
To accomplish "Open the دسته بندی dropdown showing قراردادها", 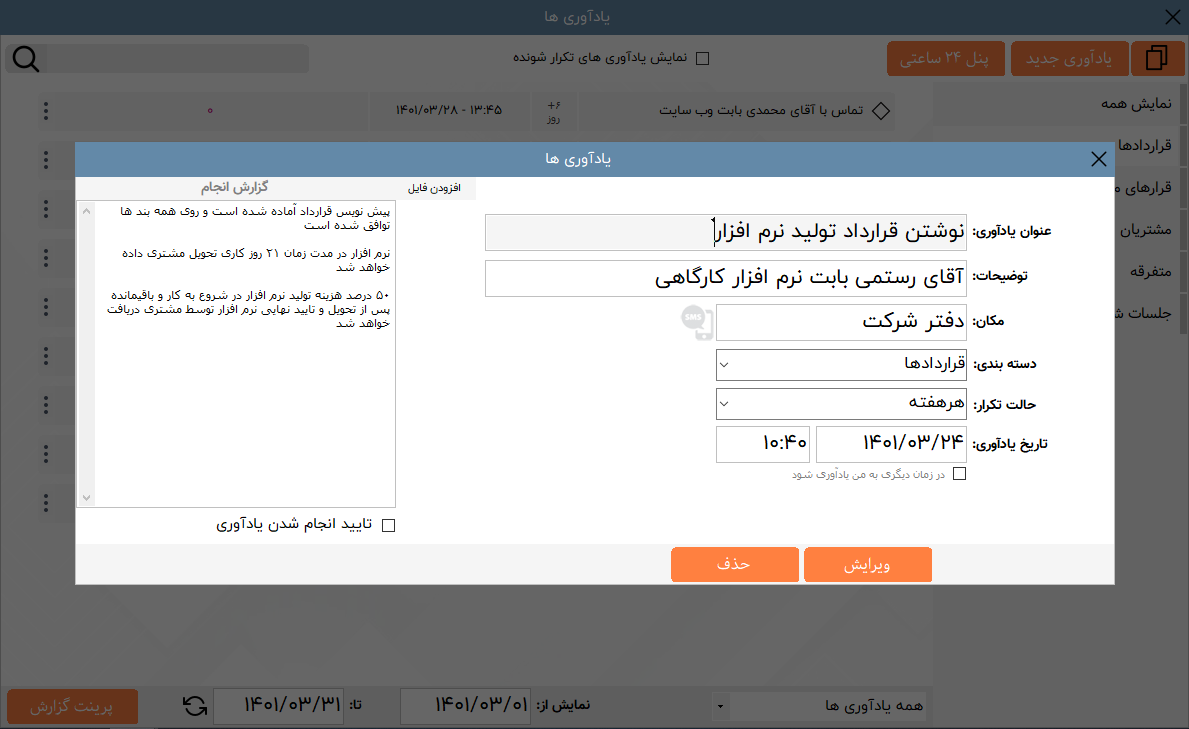I will pos(841,365).
